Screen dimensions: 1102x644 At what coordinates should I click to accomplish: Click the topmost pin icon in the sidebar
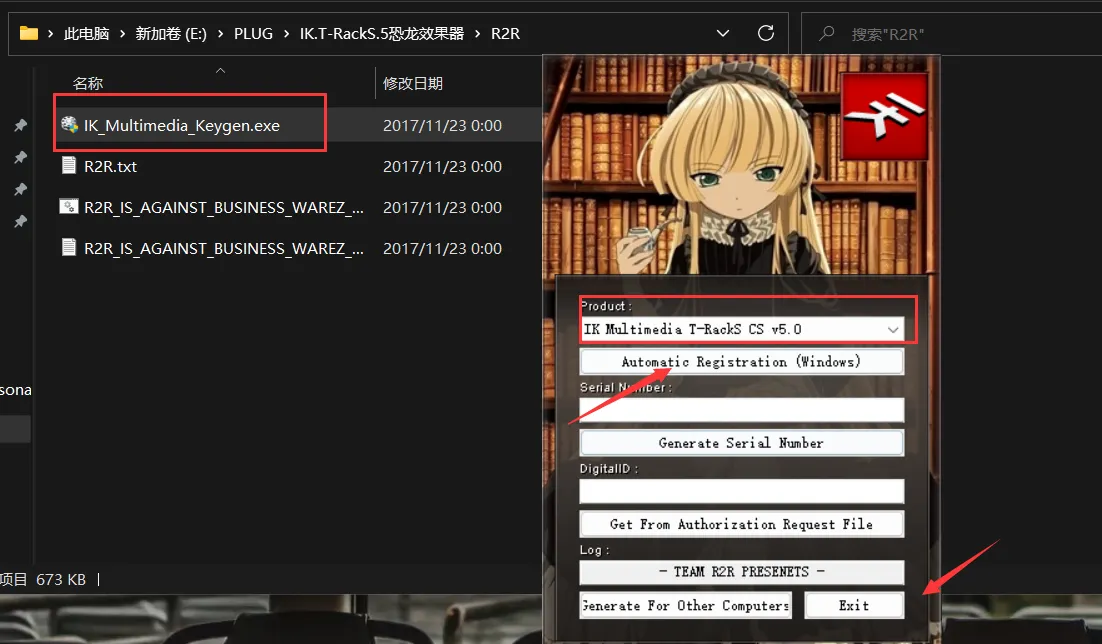pos(19,125)
